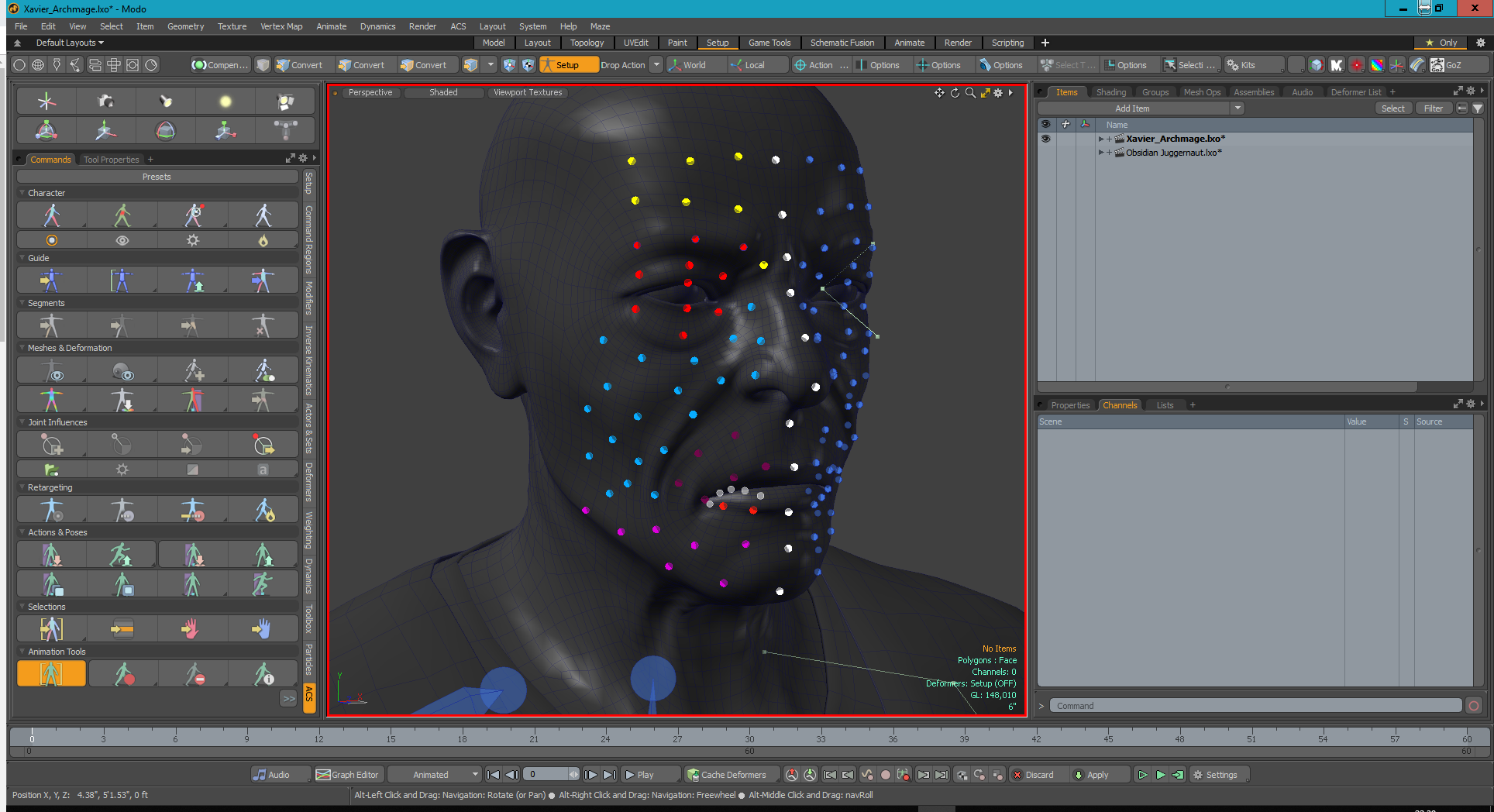This screenshot has width=1494, height=812.
Task: Open the Viewport Textures option
Action: click(x=528, y=93)
